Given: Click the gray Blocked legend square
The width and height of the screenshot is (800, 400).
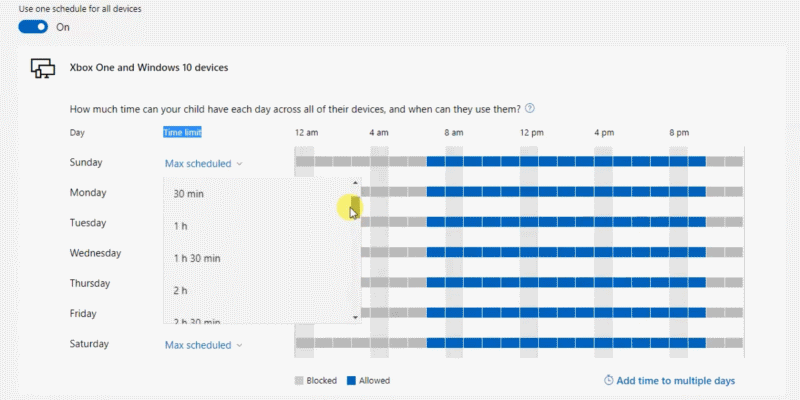Looking at the screenshot, I should [299, 381].
